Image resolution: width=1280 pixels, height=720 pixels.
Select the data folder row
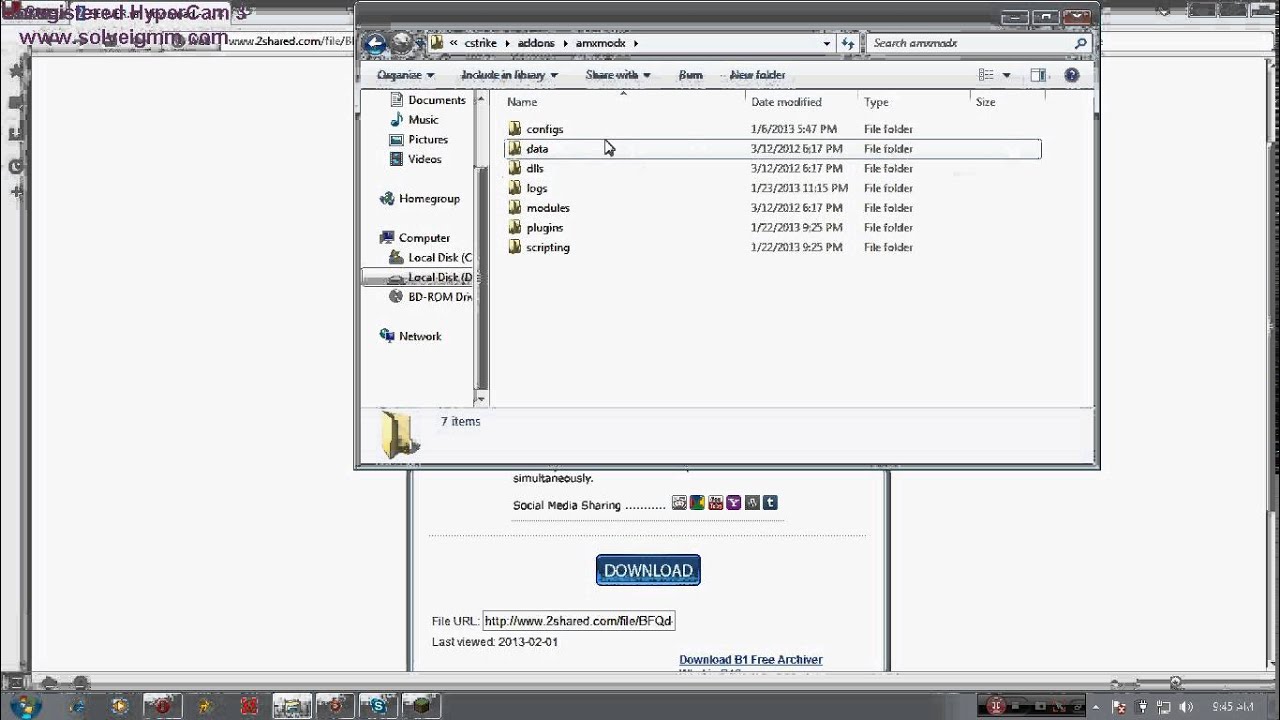(x=772, y=149)
